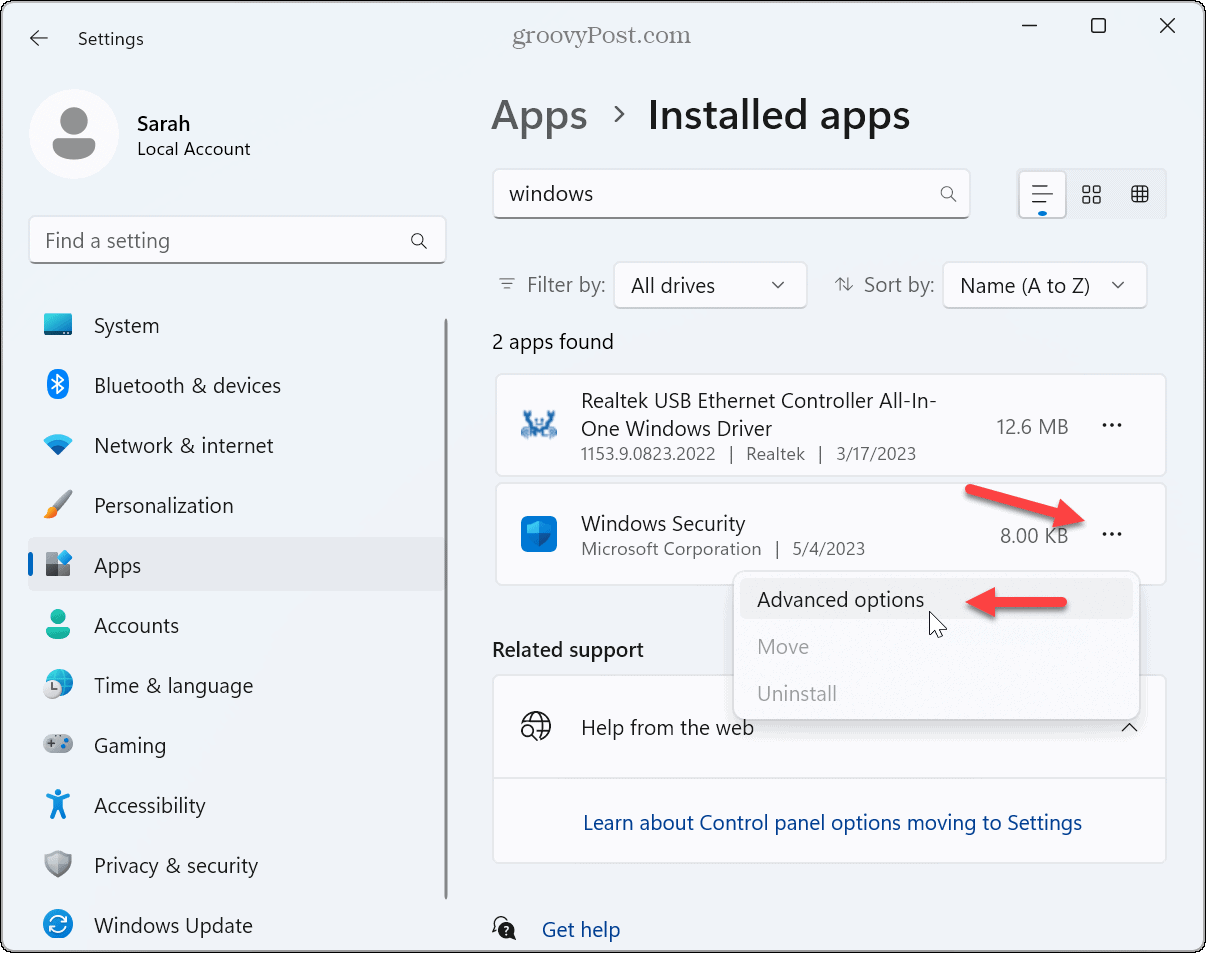Click the Realtek driver crab icon

539,425
